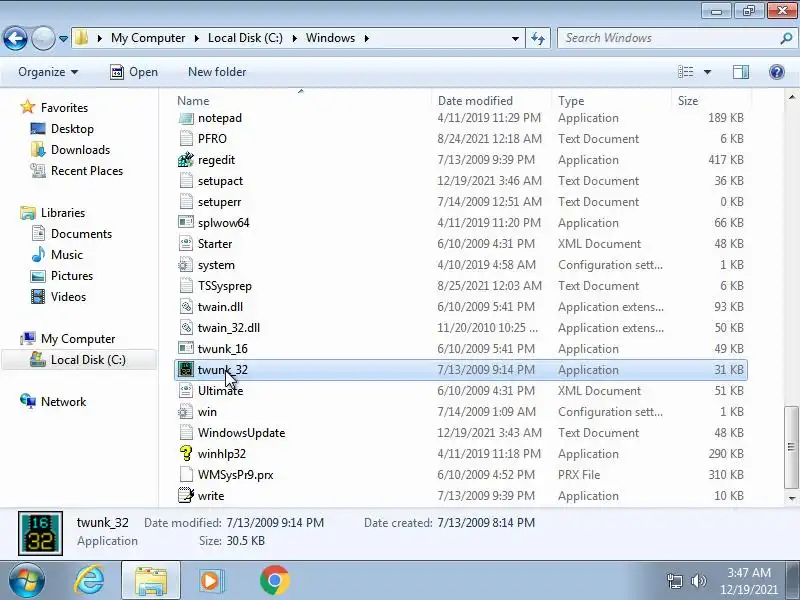Select My Computer in the address breadcrumb
800x600 pixels.
pos(148,38)
